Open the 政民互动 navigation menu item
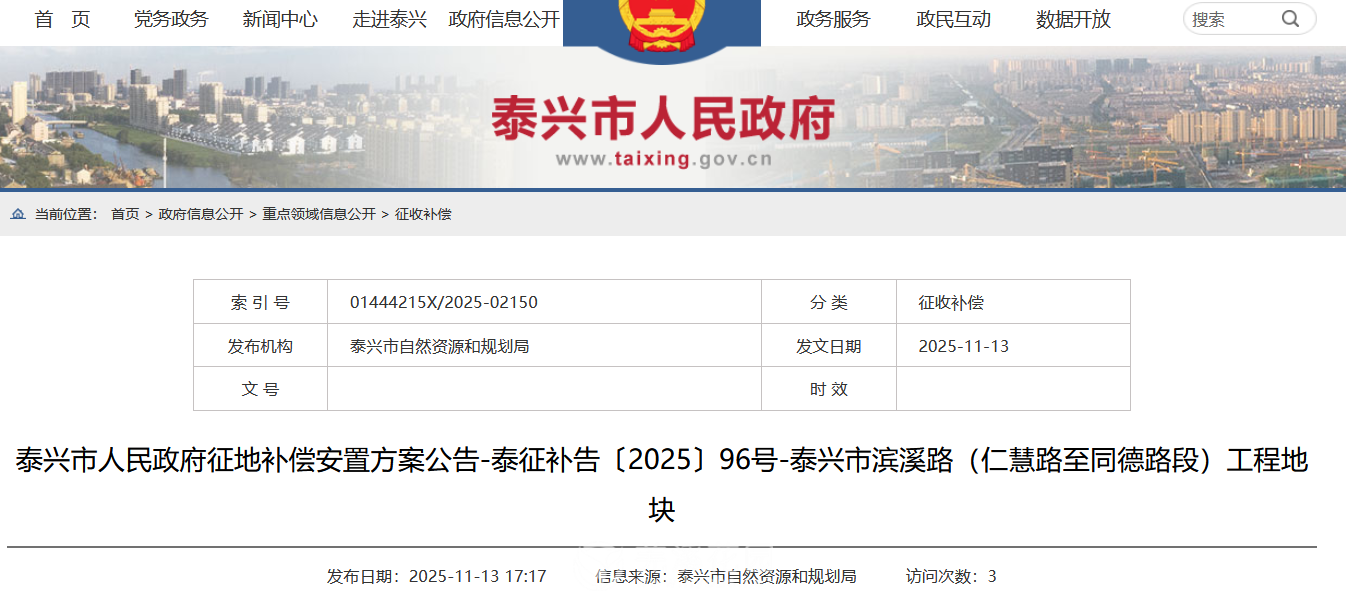Viewport: 1346px width, 596px height. (951, 19)
